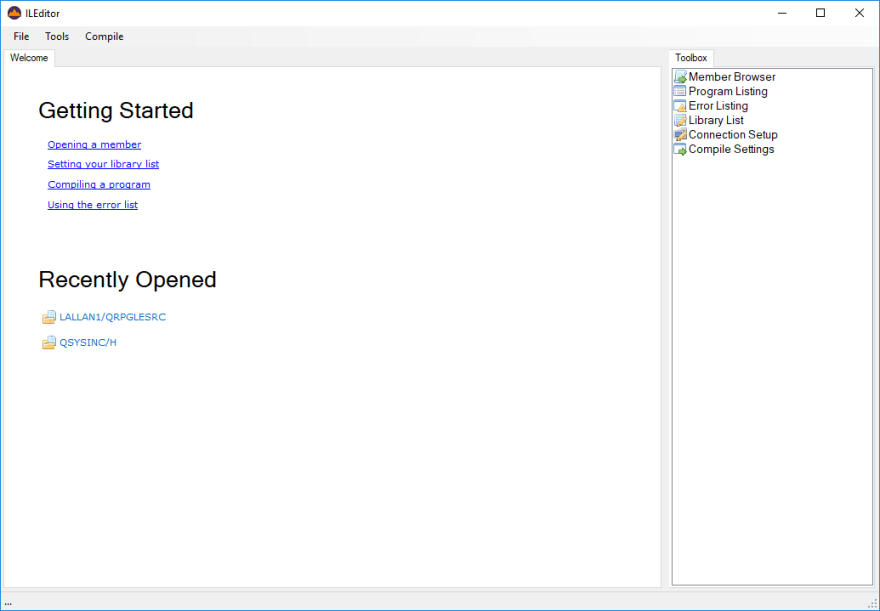Click the Program Listing icon
The width and height of the screenshot is (880, 611).
tap(680, 91)
